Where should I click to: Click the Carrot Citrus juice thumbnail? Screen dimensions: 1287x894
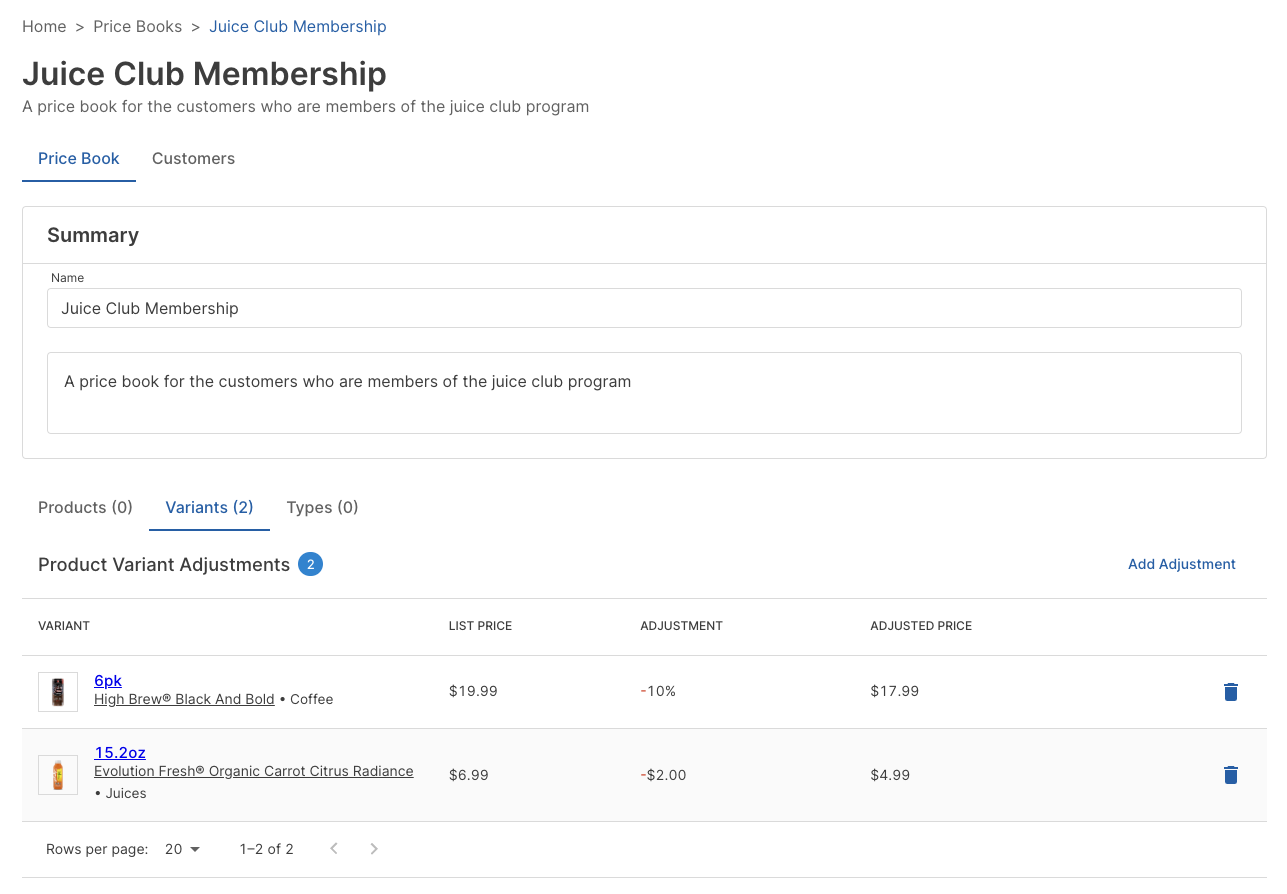point(58,775)
